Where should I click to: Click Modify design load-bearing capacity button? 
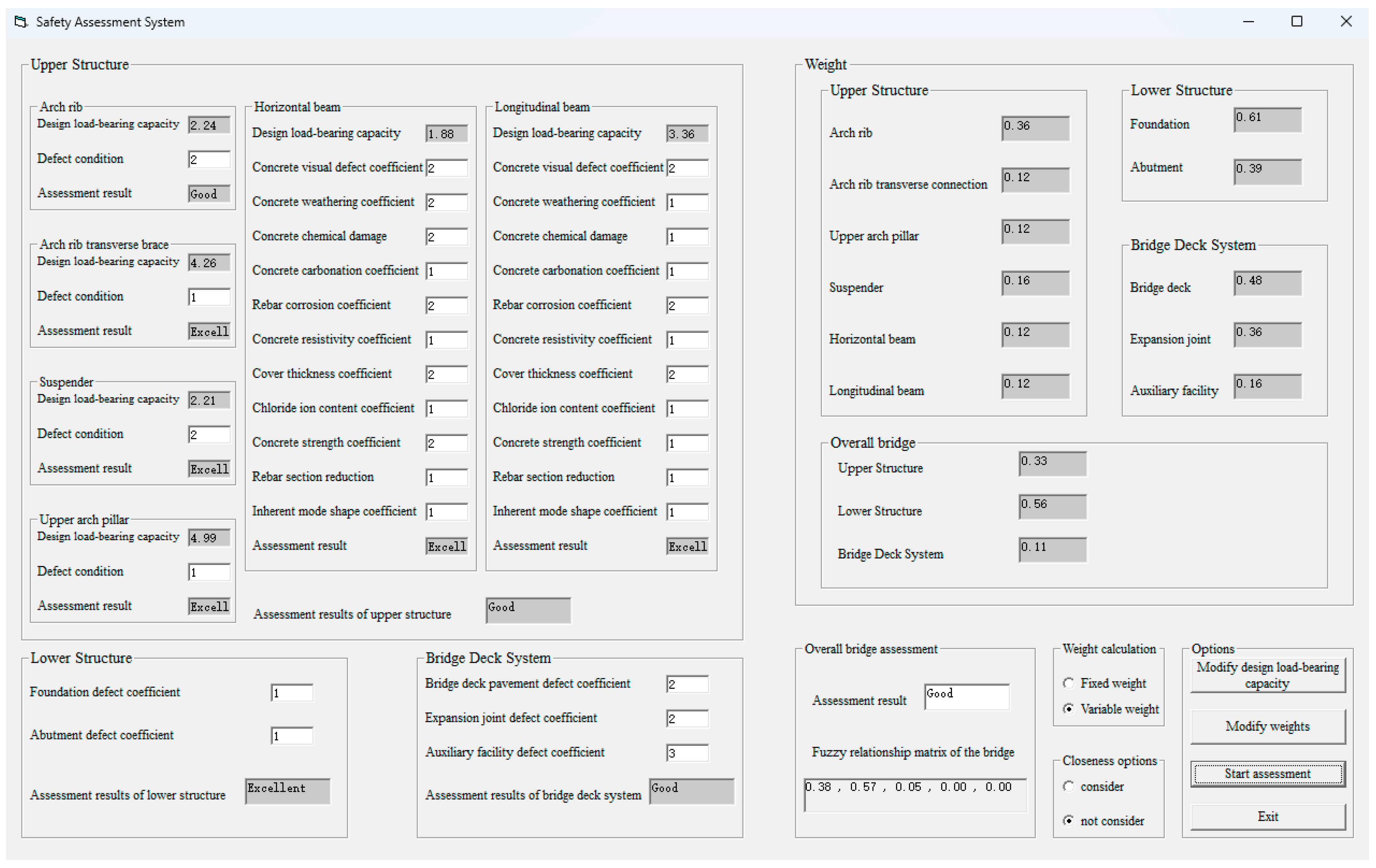tap(1267, 676)
